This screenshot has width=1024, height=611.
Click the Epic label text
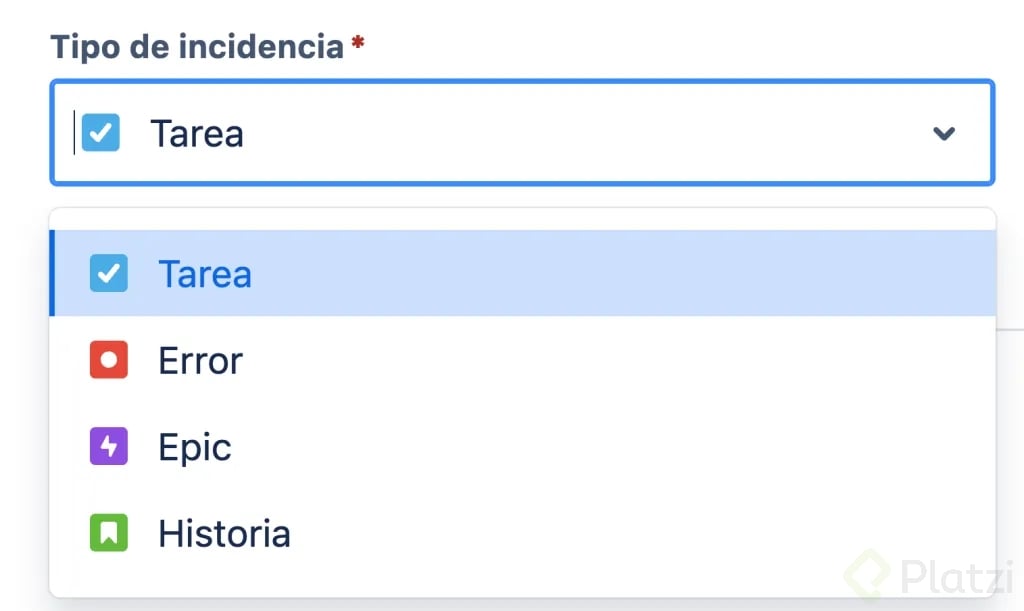[x=195, y=447]
